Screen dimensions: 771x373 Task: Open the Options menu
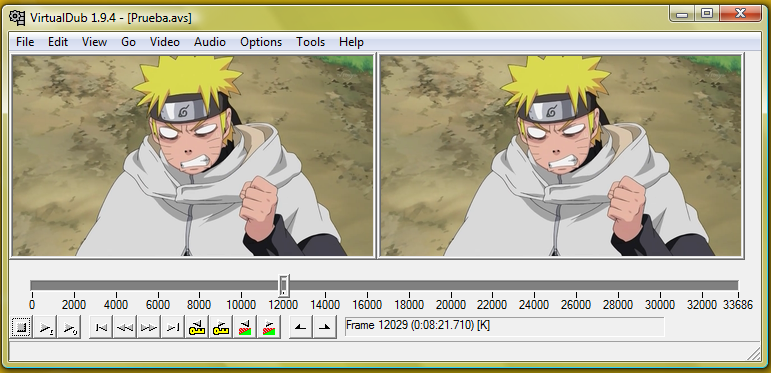coord(261,42)
